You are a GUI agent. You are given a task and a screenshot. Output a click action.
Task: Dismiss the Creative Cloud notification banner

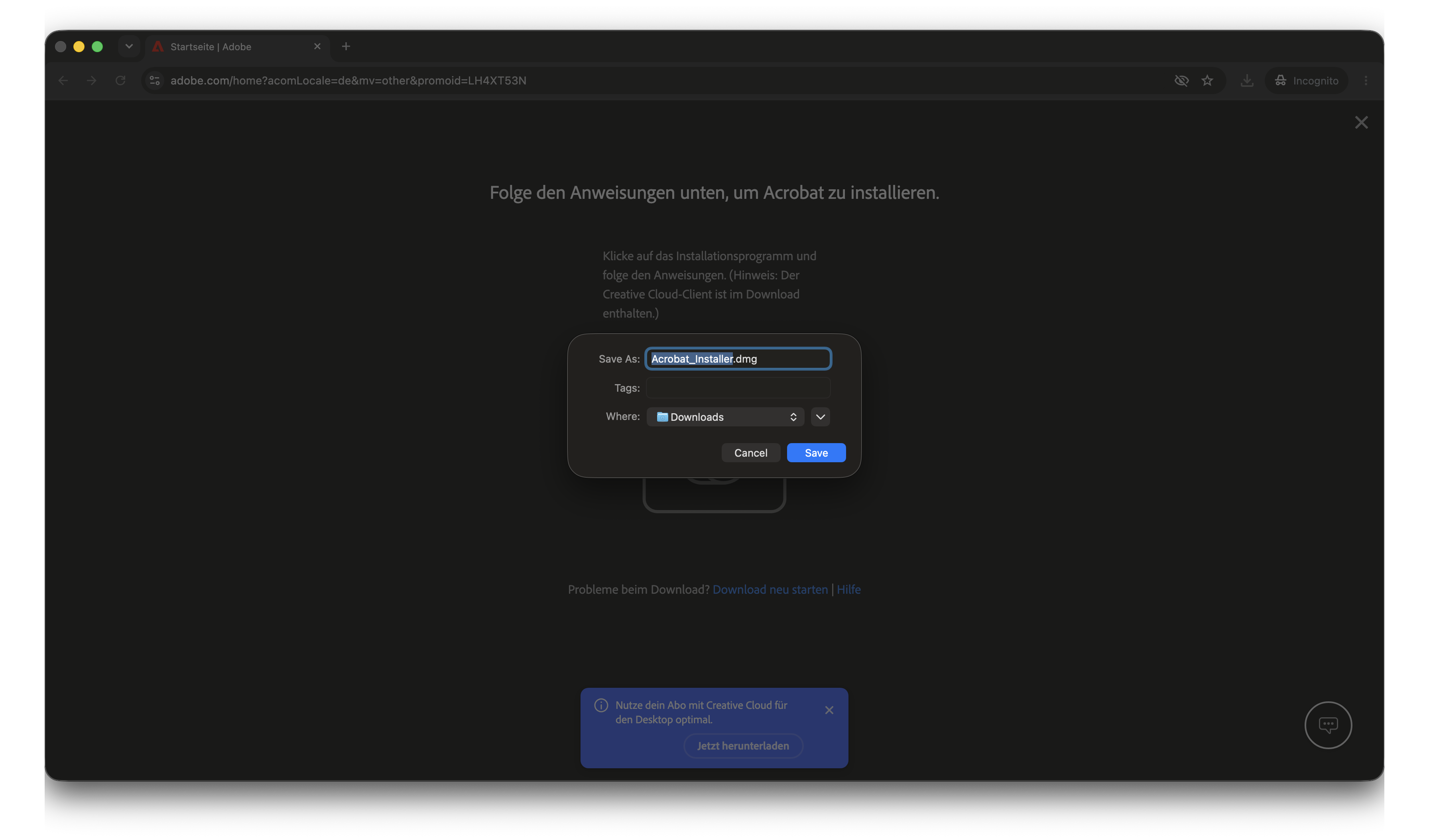point(829,710)
